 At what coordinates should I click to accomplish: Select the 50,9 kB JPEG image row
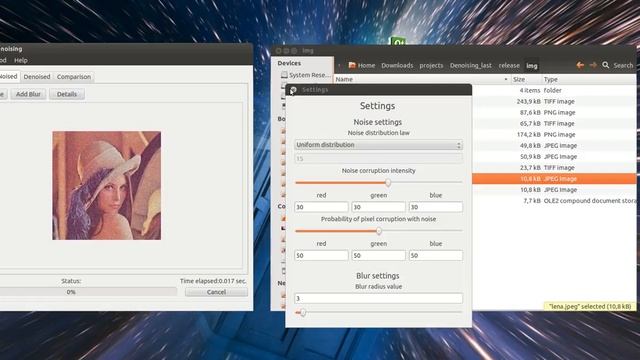click(x=554, y=156)
